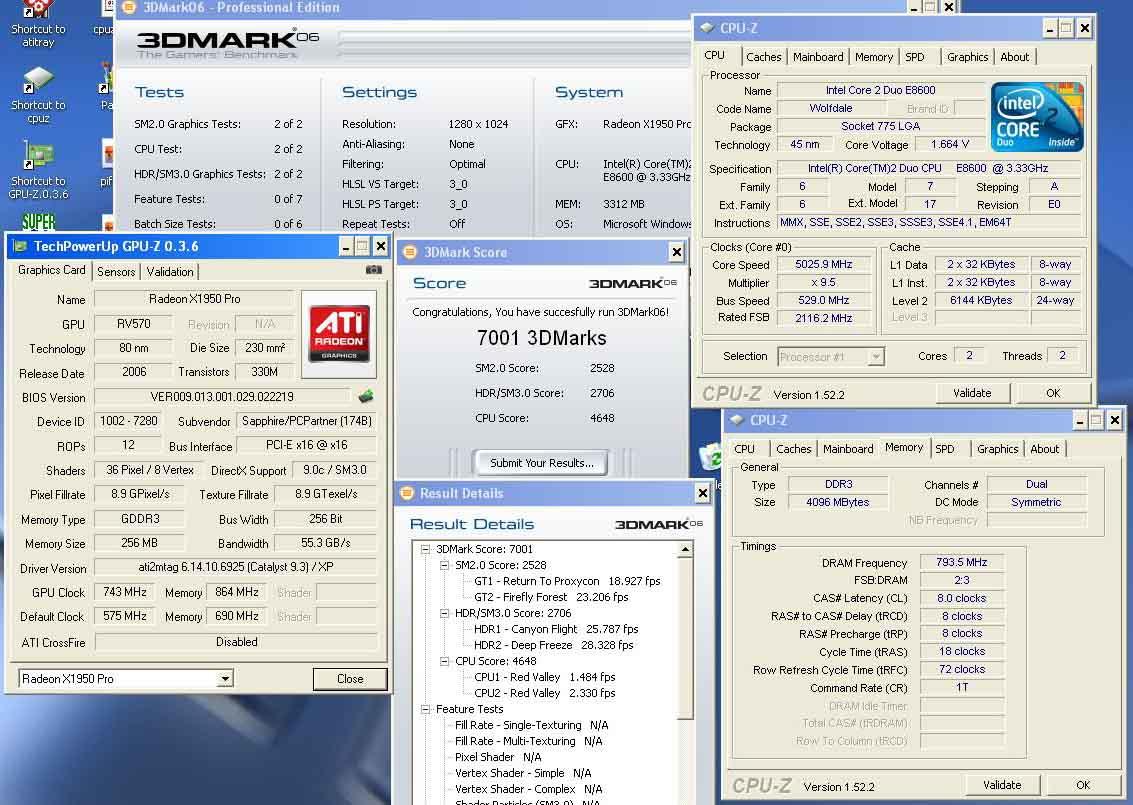Collapse the HDR/SM3.0 Score: 2706 node
1133x805 pixels.
point(444,613)
